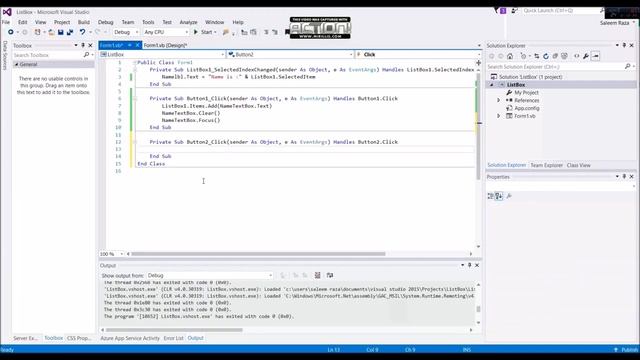Open the ListBox project scope dropdown
The width and height of the screenshot is (640, 360).
coord(162,54)
